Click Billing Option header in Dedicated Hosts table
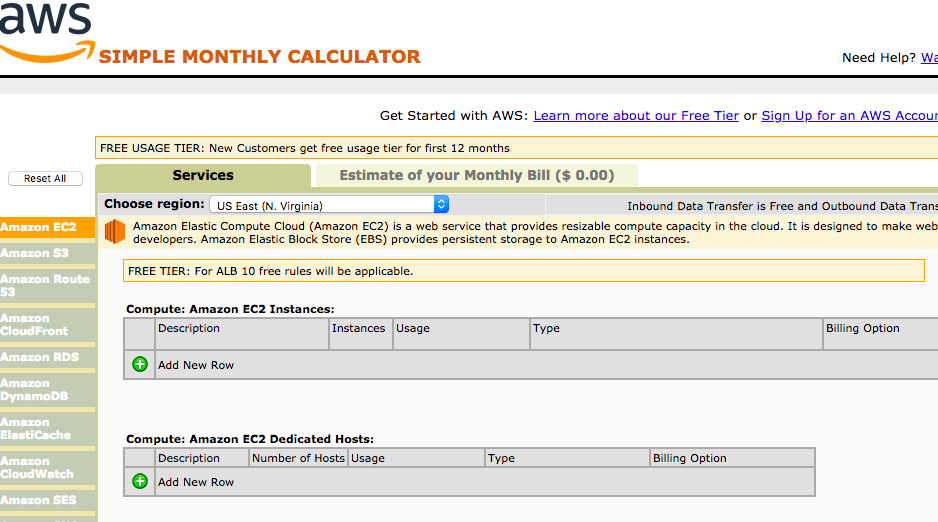The image size is (938, 522). [690, 458]
